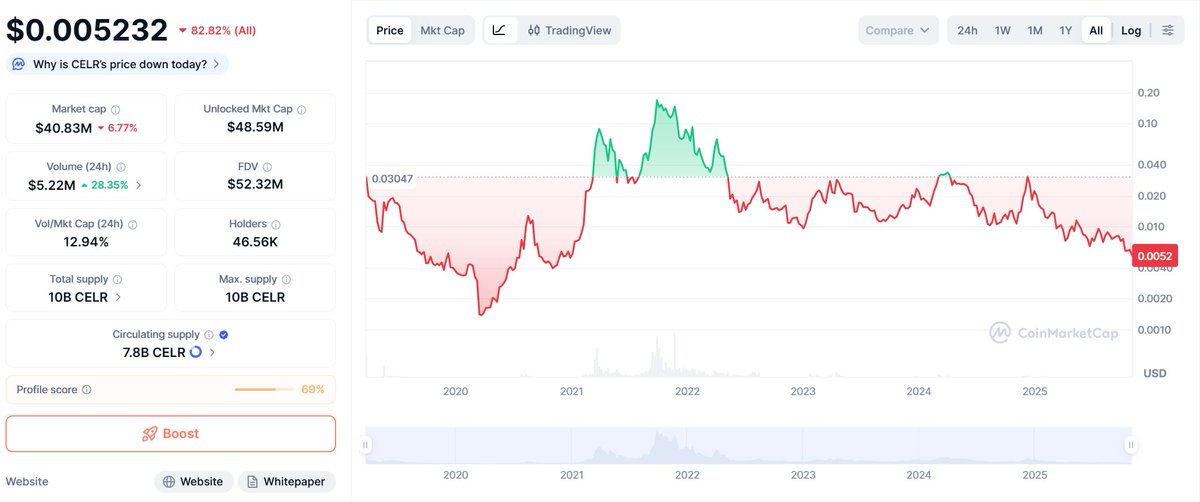Screen dimensions: 1200x502
Task: Click the Profile score info icon
Action: coord(87,390)
